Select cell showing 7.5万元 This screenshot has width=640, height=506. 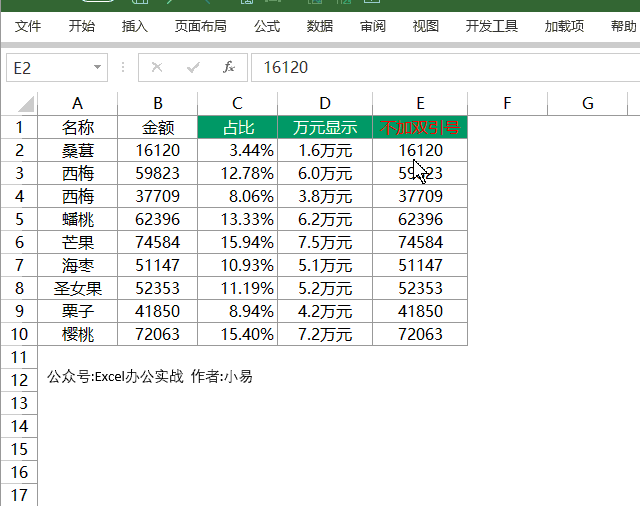click(325, 242)
